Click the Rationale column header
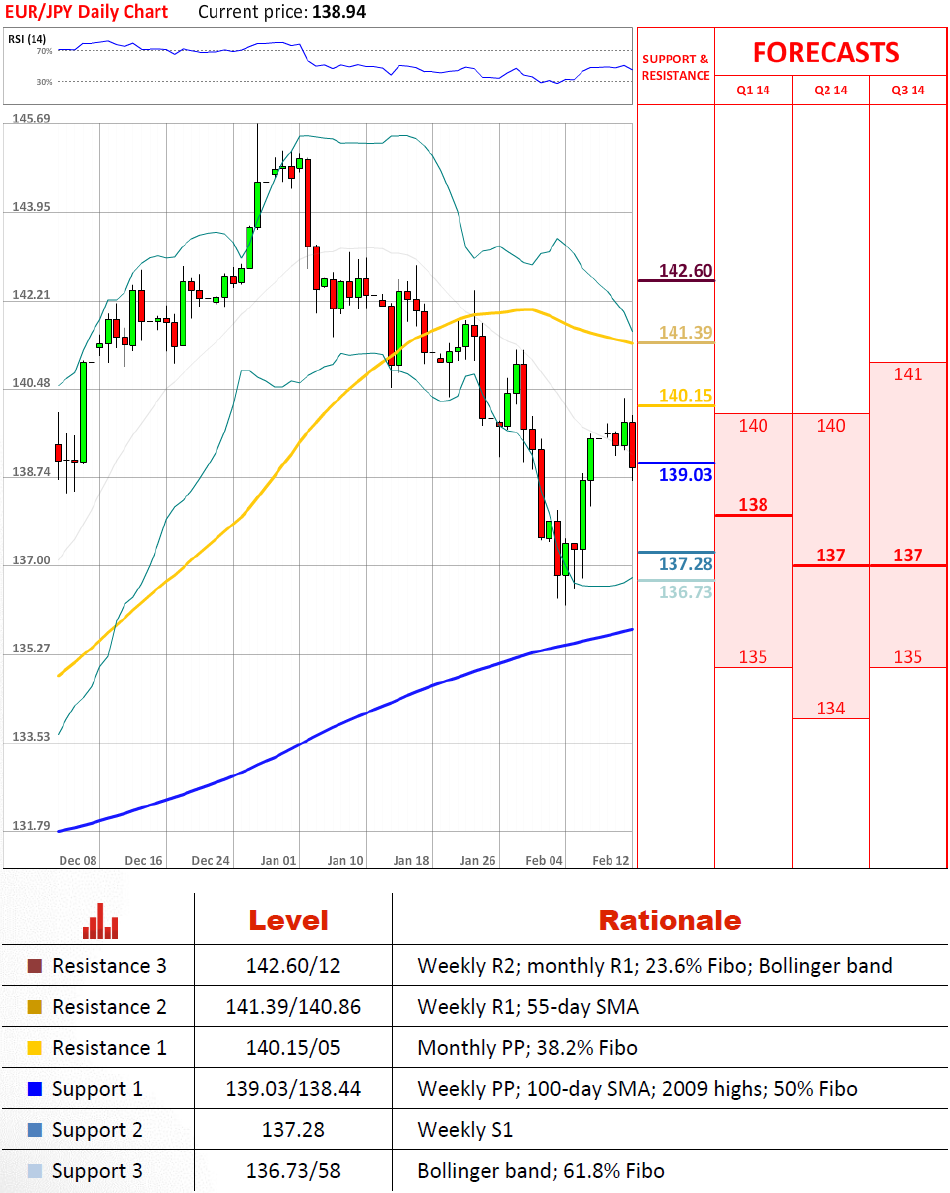 [x=670, y=920]
